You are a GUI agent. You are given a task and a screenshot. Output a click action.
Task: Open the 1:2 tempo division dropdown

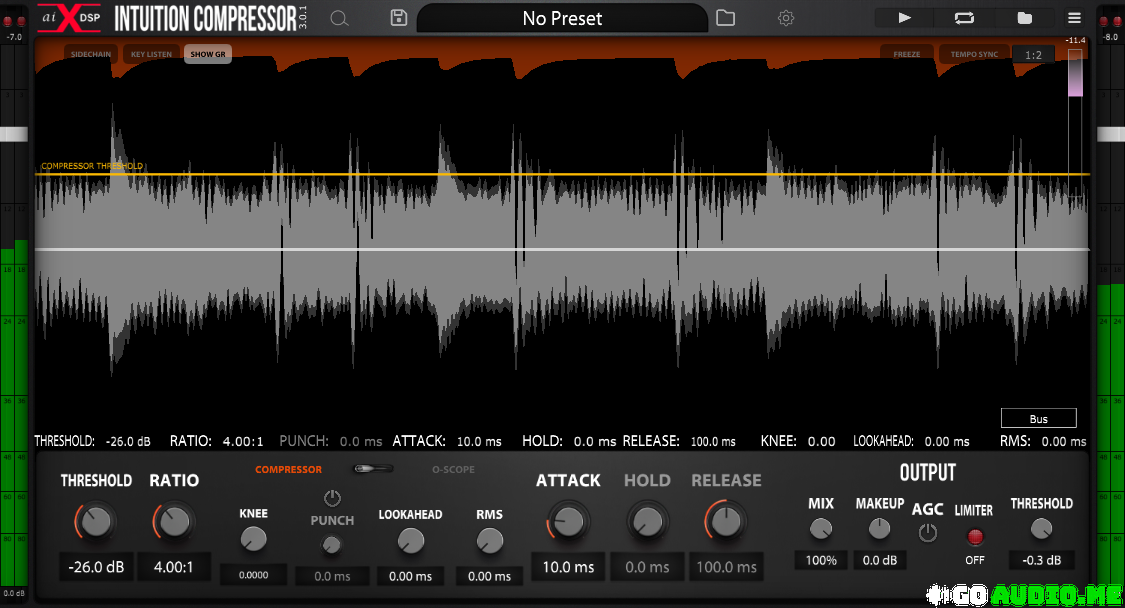click(1033, 55)
